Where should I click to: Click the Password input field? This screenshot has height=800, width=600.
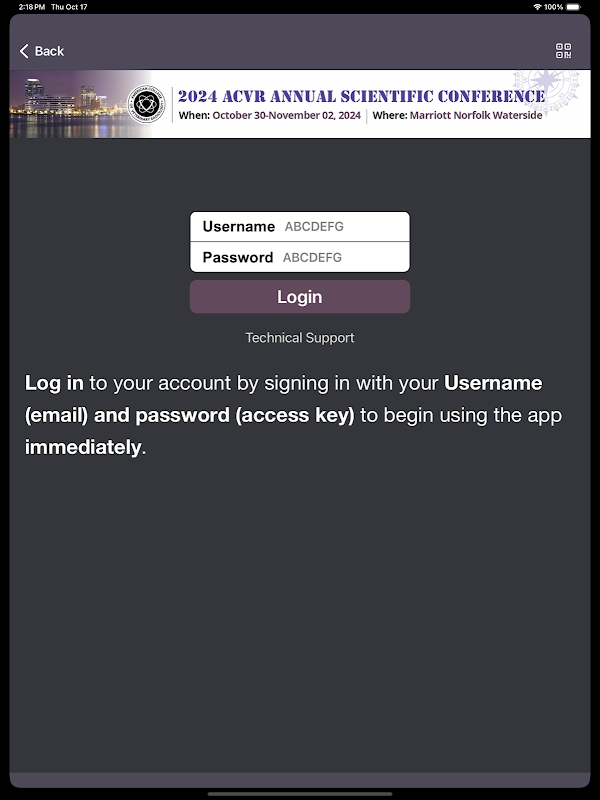300,257
